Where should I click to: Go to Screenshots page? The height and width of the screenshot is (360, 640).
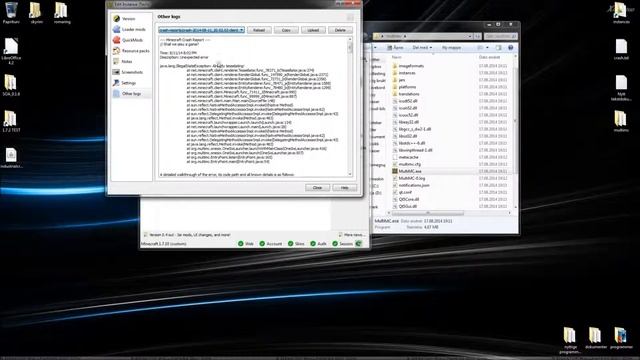(x=131, y=72)
